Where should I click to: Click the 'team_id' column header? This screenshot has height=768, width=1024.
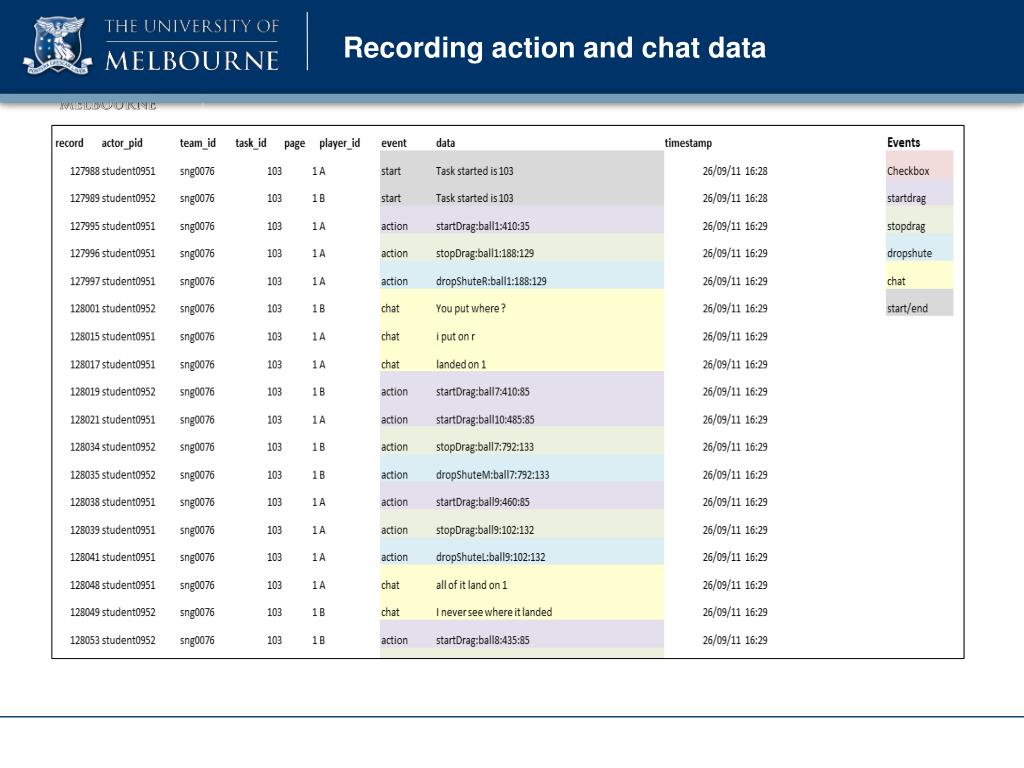[198, 143]
